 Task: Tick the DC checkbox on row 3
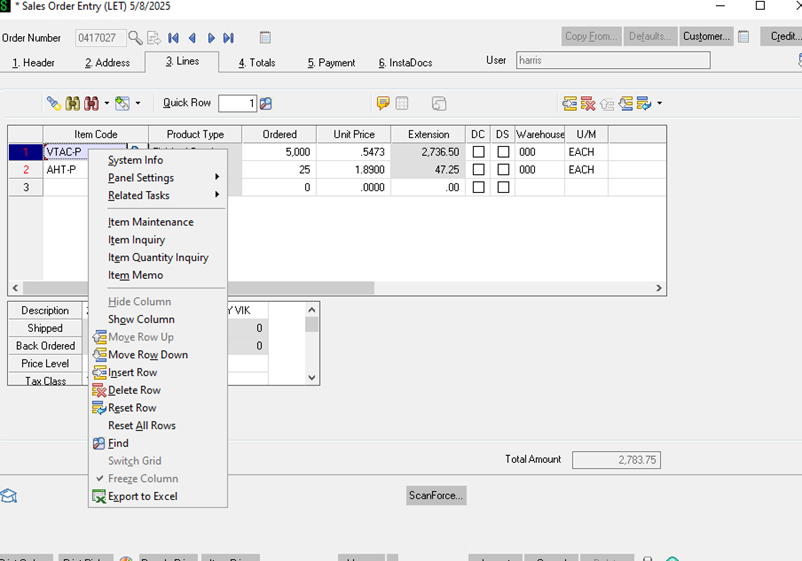(478, 188)
